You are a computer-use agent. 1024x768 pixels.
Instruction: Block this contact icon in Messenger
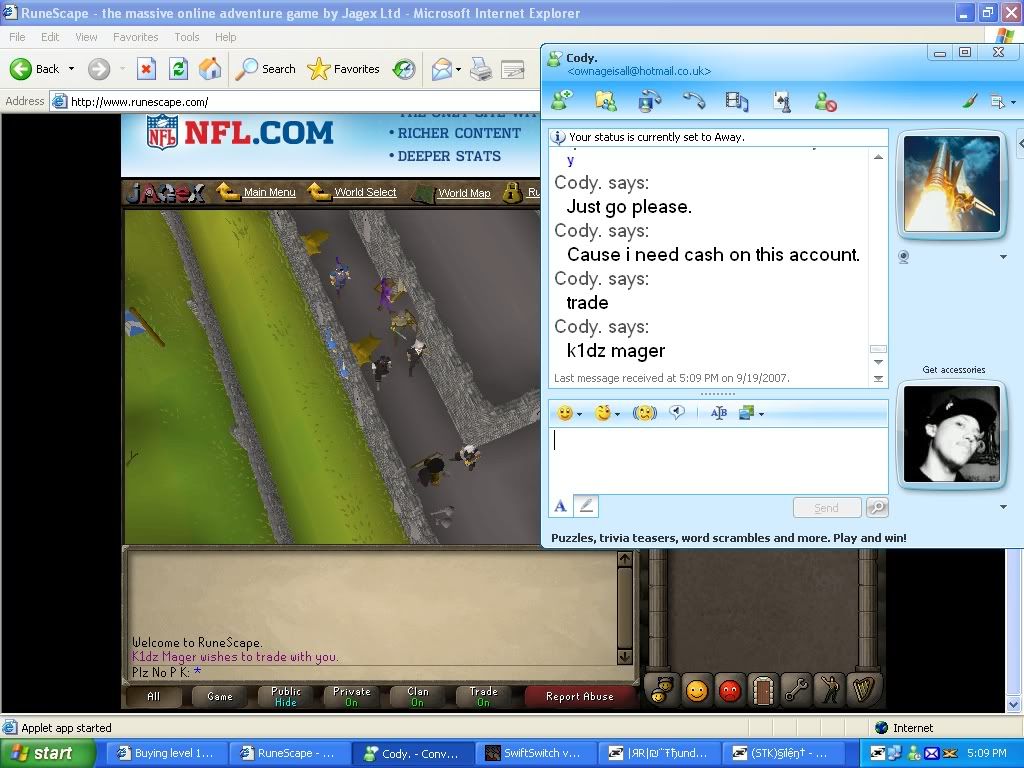(825, 101)
